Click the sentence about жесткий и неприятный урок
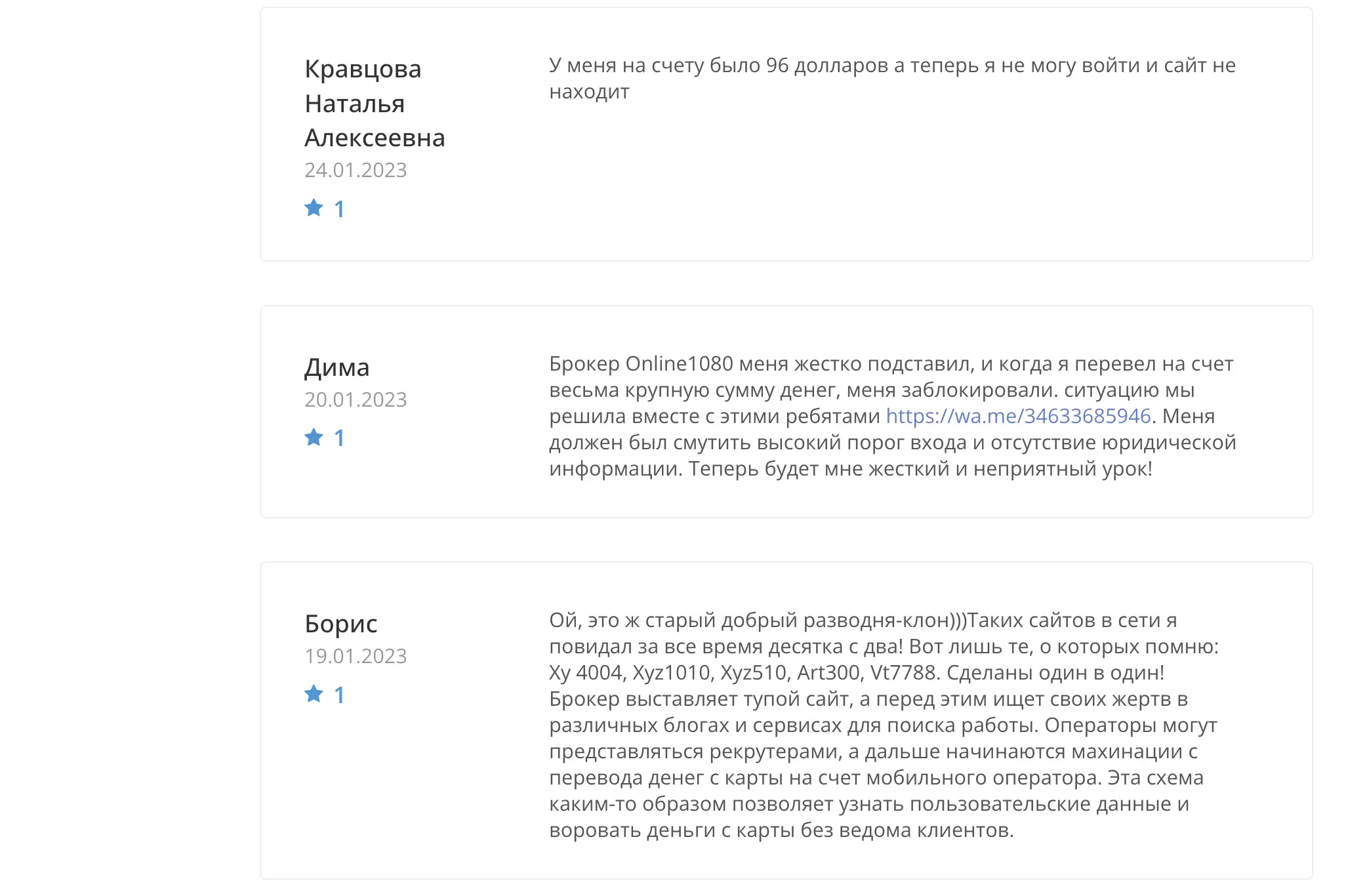The image size is (1346, 896). [920, 468]
